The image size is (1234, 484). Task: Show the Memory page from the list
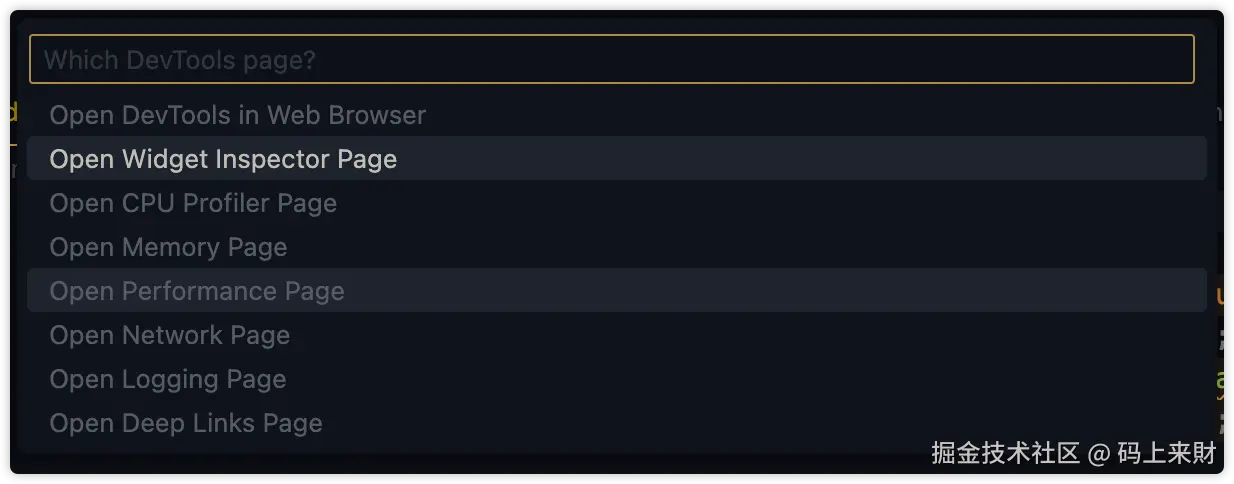coord(168,247)
